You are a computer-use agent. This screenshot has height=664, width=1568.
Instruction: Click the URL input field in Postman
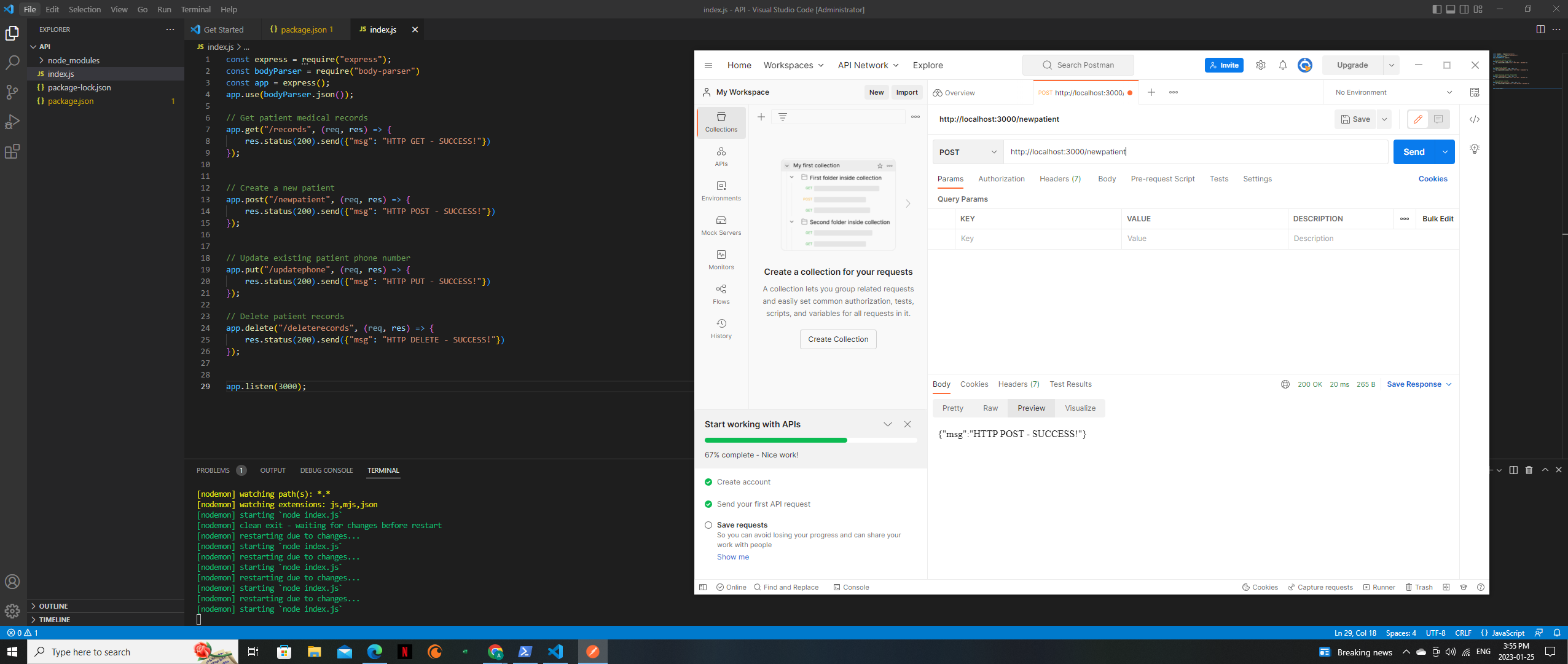[1196, 151]
